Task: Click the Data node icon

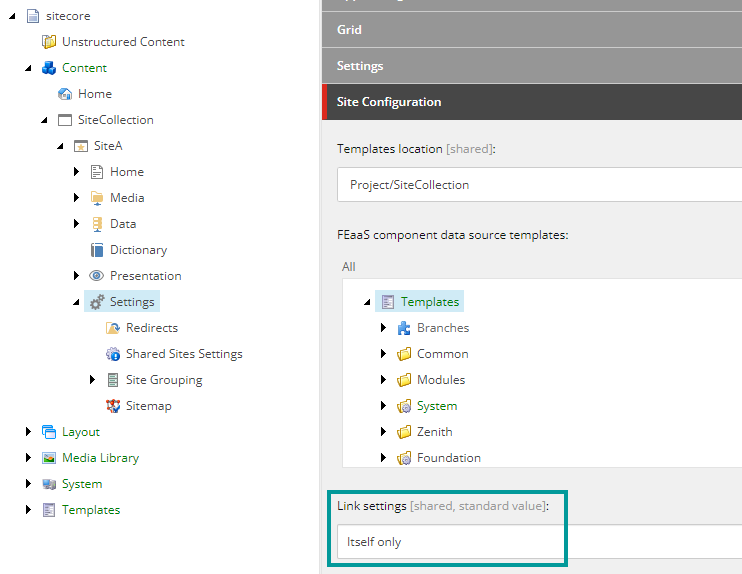Action: click(97, 224)
